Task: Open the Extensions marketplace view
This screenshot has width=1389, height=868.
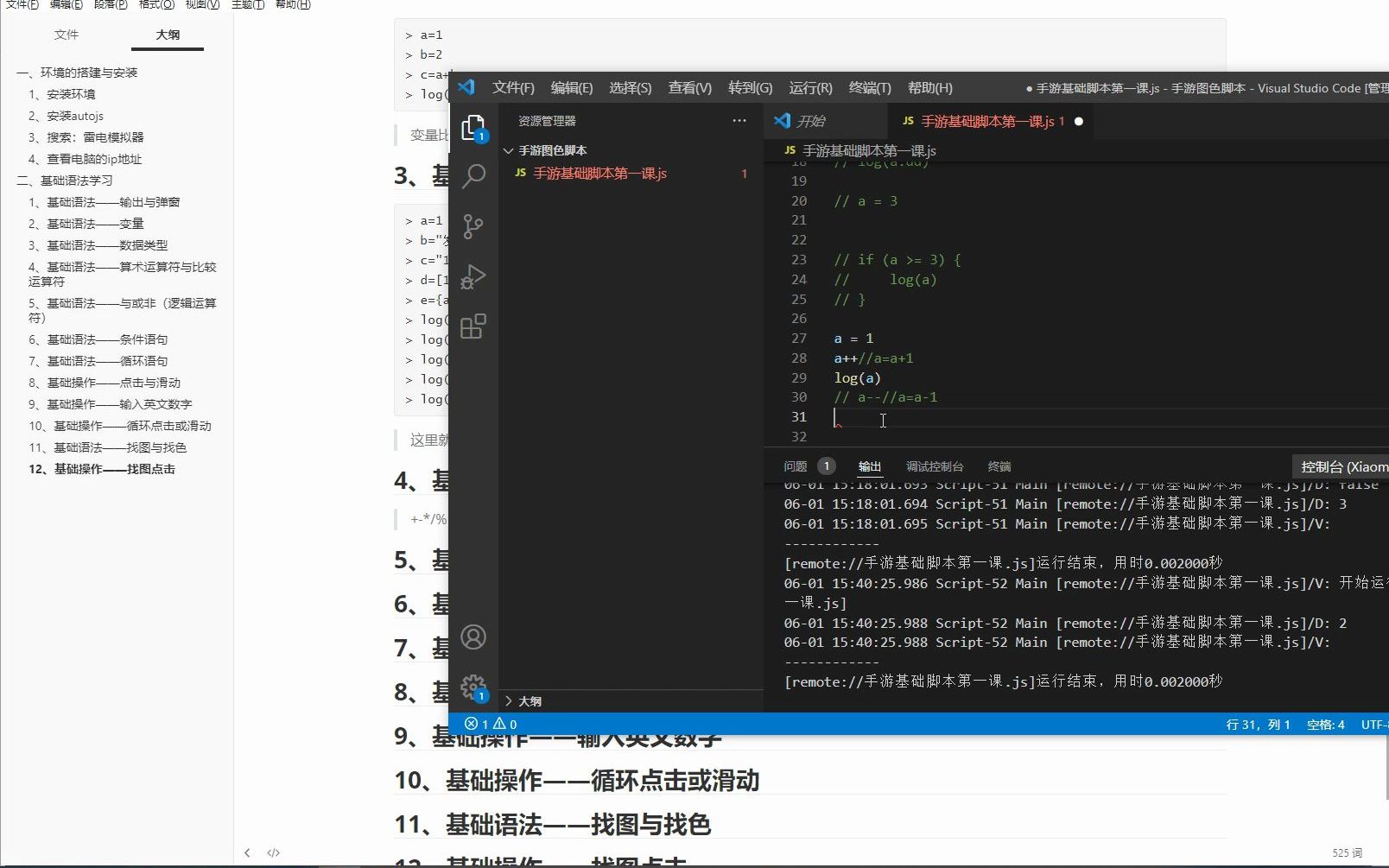Action: click(473, 326)
